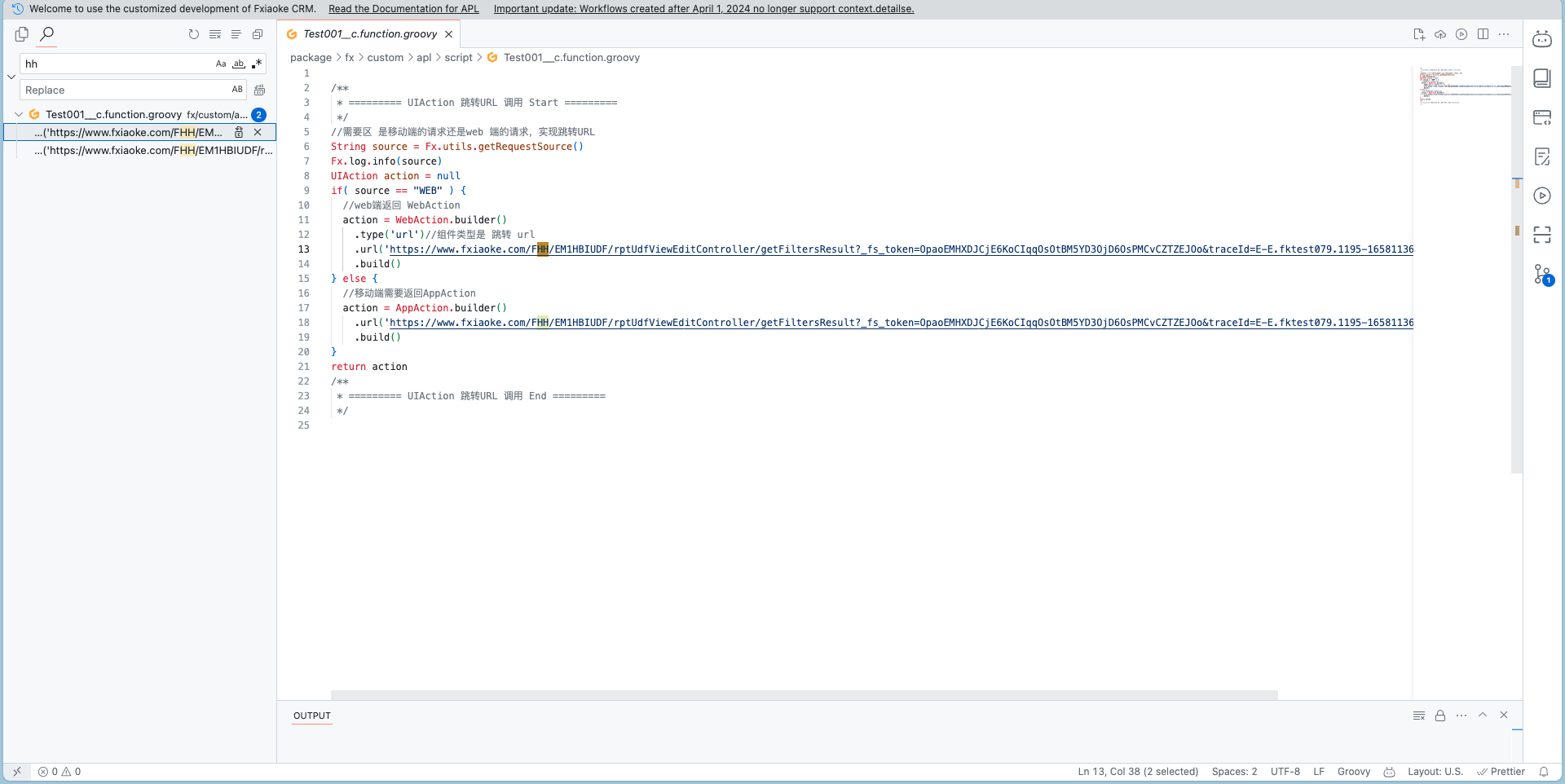Collapse the Replace field with chevron

pos(11,77)
